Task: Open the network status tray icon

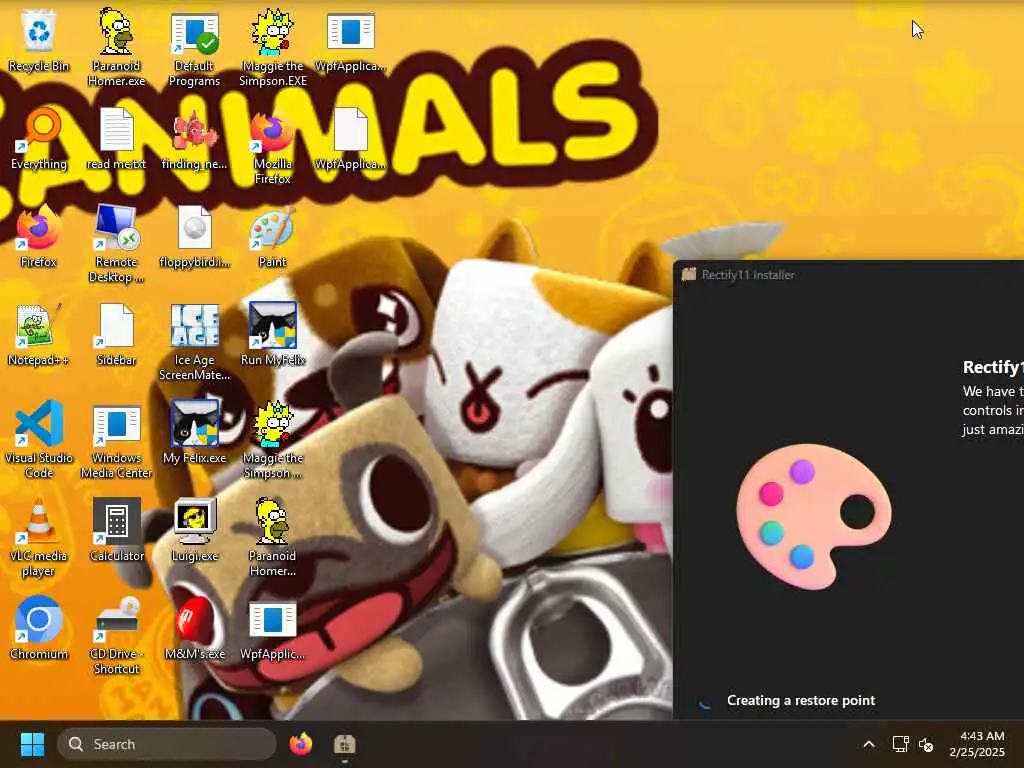Action: [901, 744]
